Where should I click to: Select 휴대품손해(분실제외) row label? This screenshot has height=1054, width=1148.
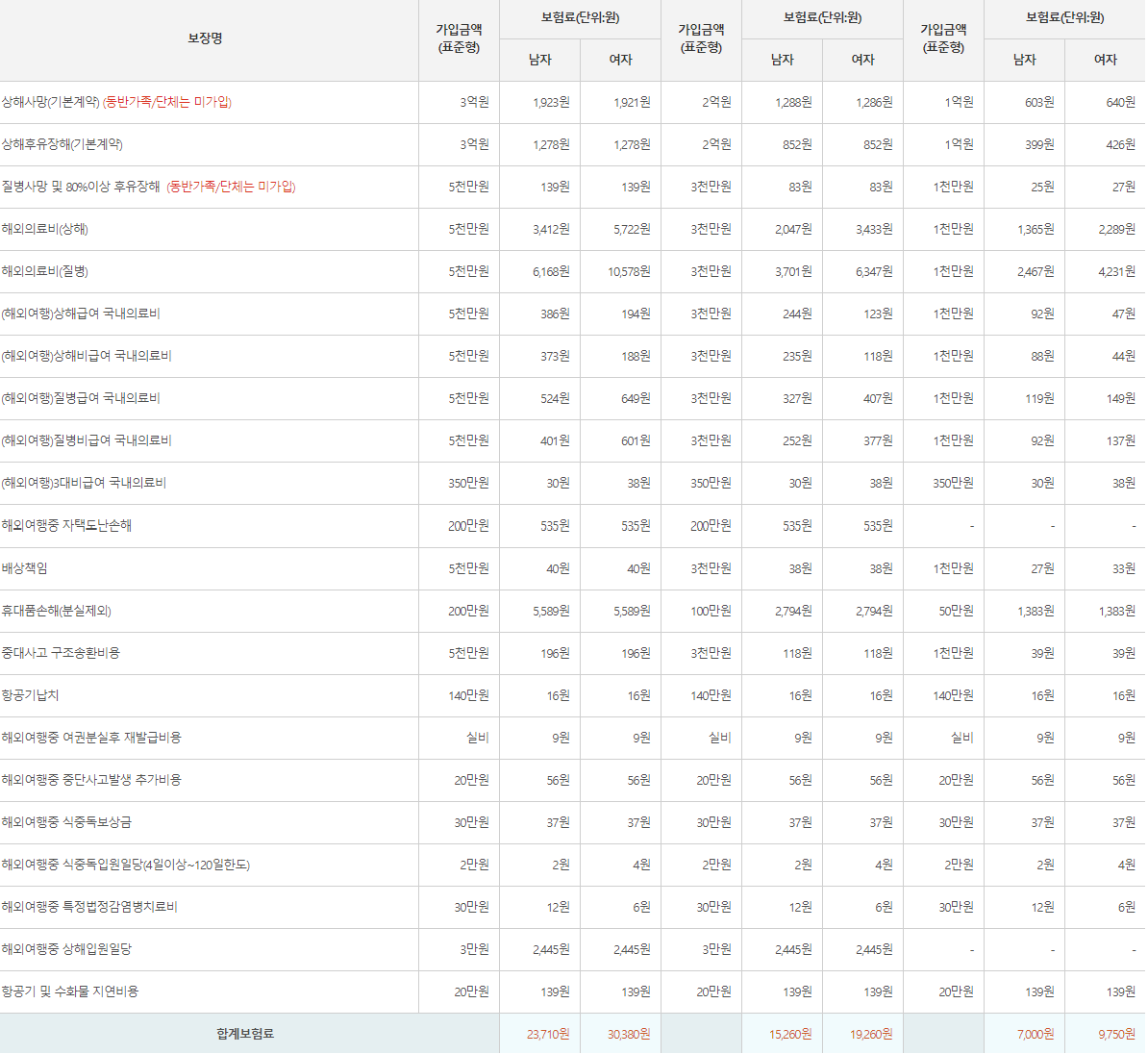(57, 612)
